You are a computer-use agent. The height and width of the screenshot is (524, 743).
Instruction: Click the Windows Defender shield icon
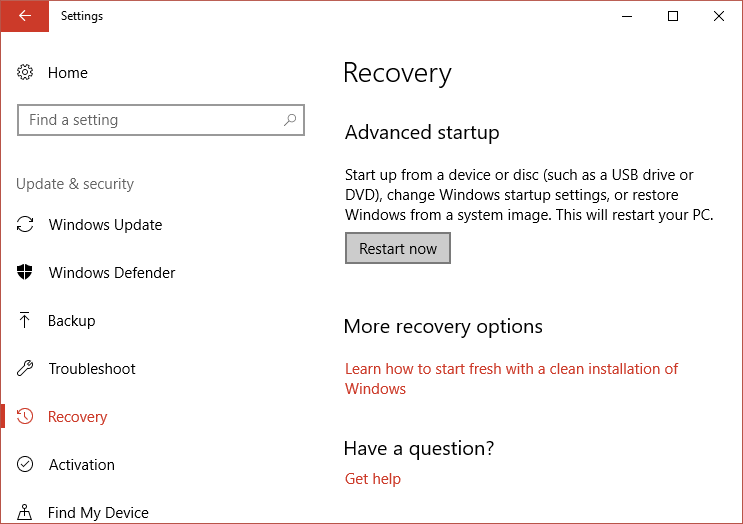coord(26,273)
